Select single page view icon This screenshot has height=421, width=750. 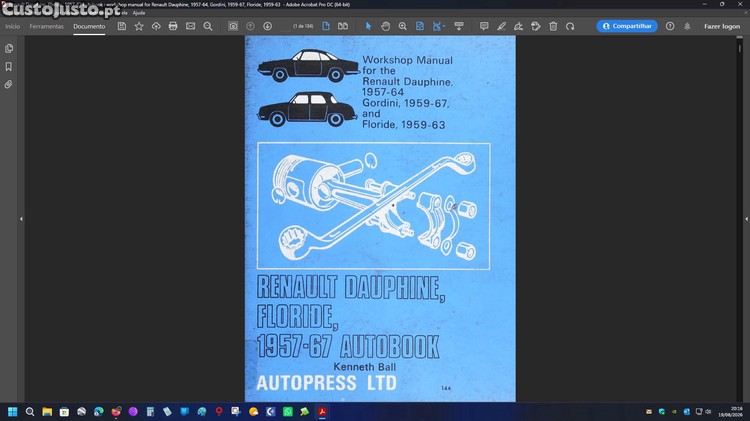click(326, 26)
